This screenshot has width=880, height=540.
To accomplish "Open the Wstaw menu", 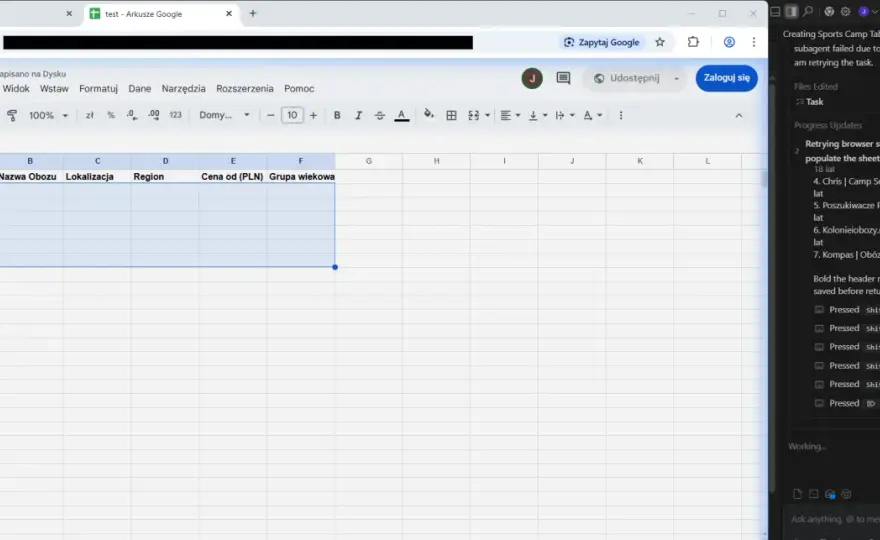I will click(x=54, y=89).
